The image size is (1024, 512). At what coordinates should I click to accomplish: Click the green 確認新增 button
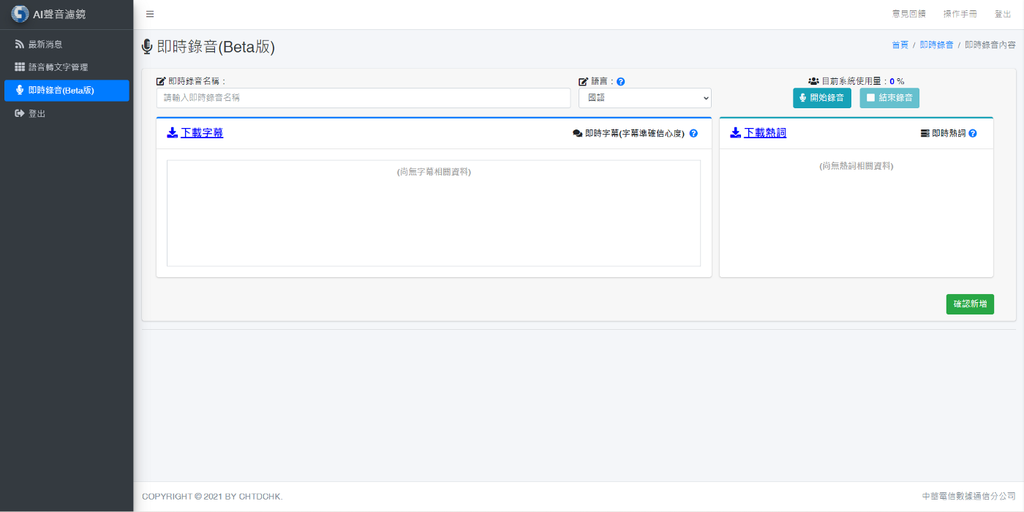click(970, 304)
